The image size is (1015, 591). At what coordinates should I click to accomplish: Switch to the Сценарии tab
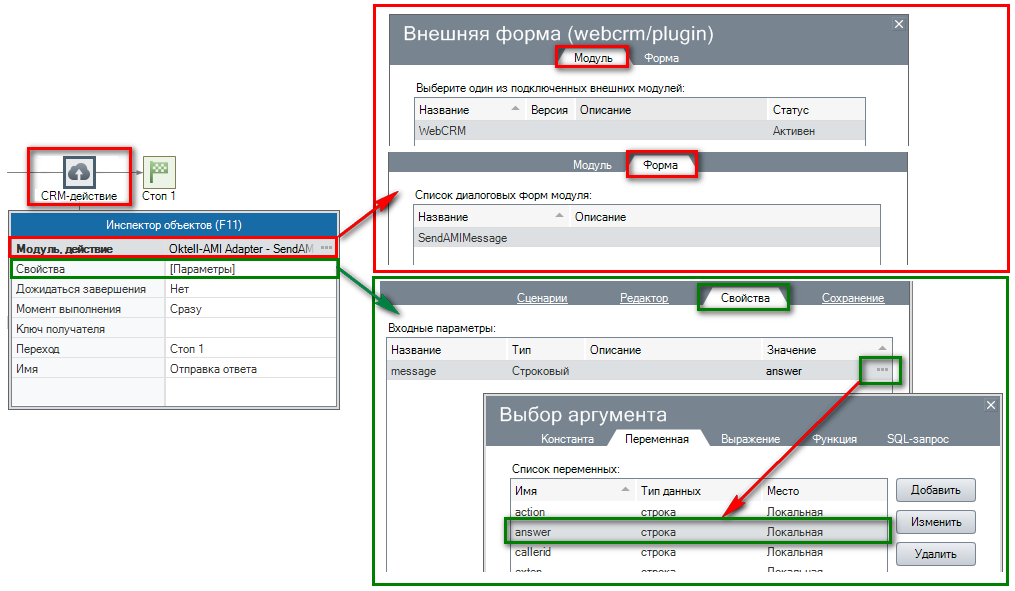click(x=542, y=298)
